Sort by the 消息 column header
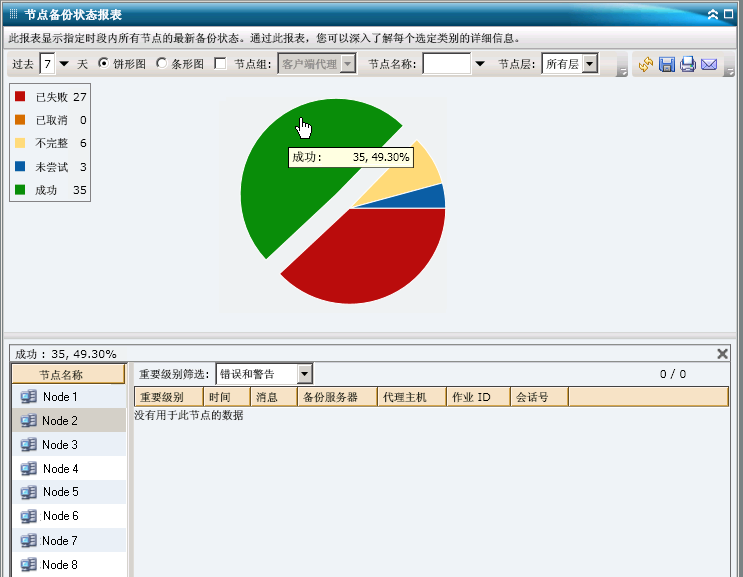This screenshot has width=743, height=577. [274, 397]
